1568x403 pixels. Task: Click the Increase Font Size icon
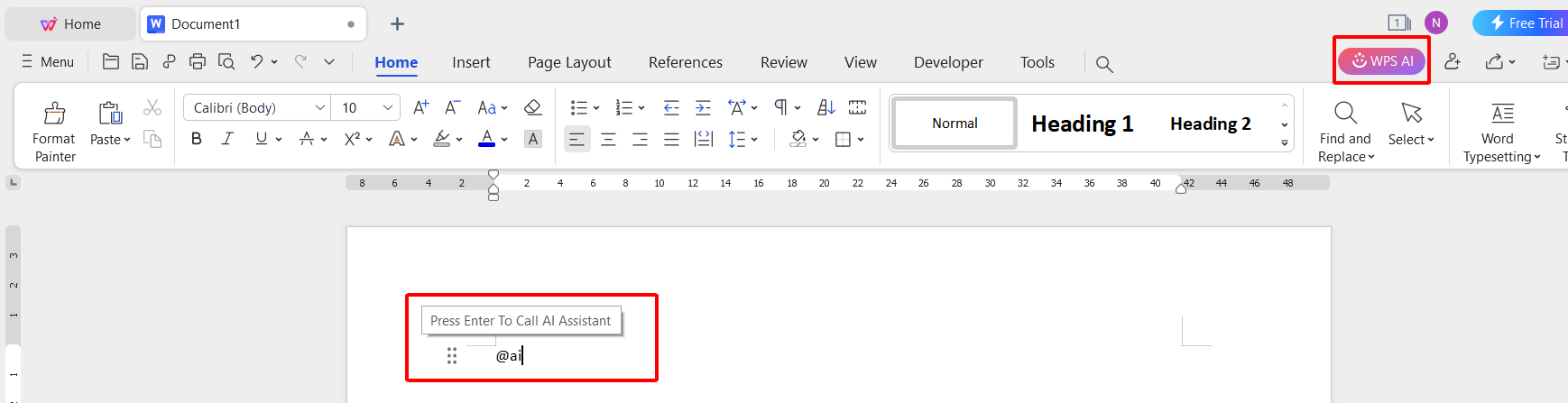pos(420,107)
